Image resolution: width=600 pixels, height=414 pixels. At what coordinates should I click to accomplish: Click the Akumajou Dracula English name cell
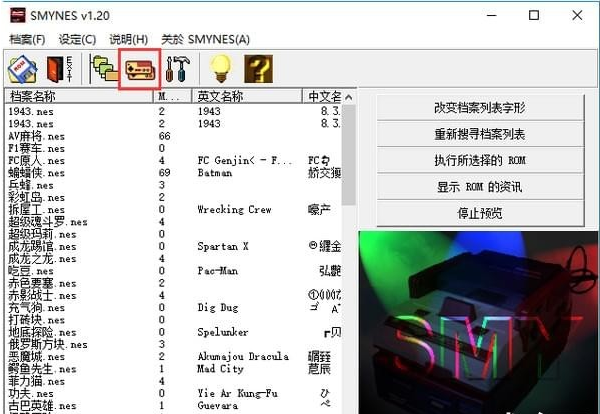243,357
